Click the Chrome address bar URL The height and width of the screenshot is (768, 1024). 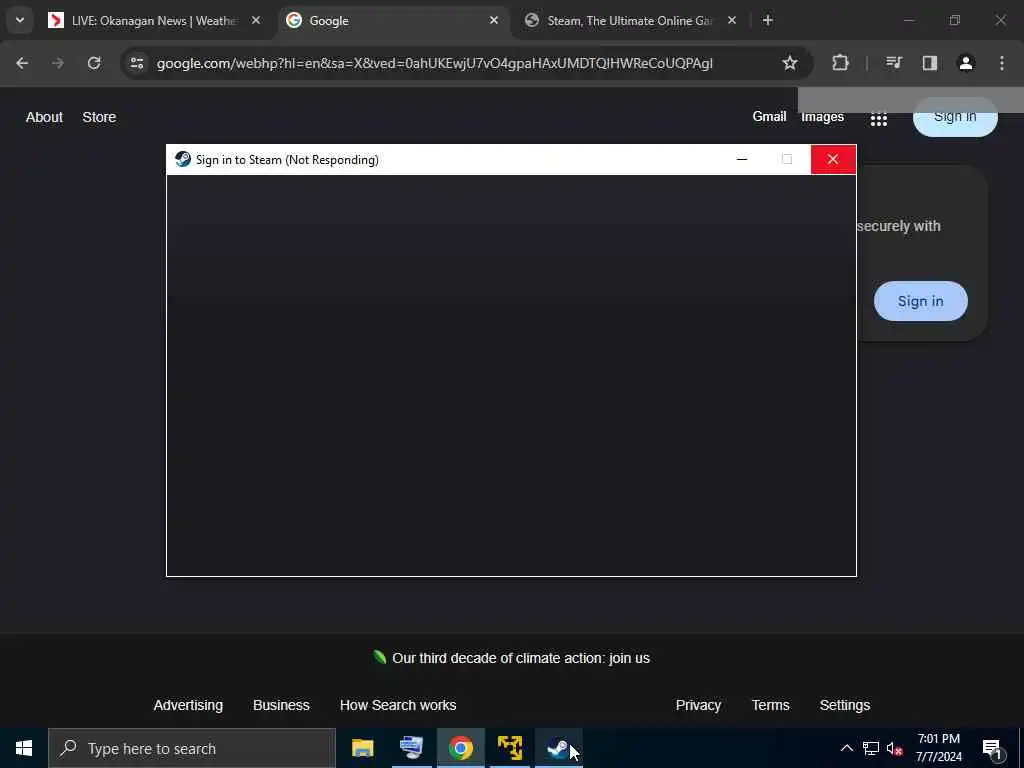[x=434, y=63]
